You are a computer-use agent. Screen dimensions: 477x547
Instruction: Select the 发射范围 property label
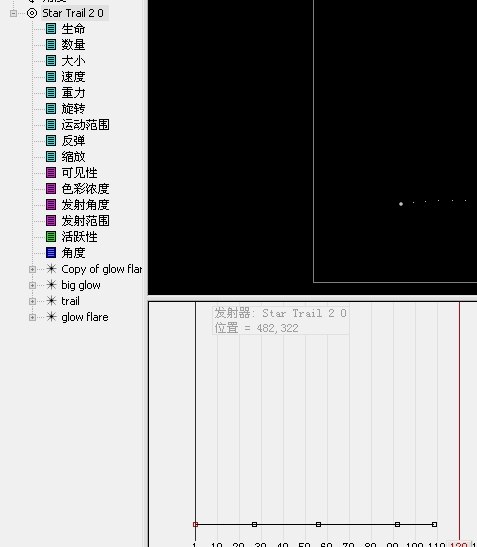tap(85, 221)
